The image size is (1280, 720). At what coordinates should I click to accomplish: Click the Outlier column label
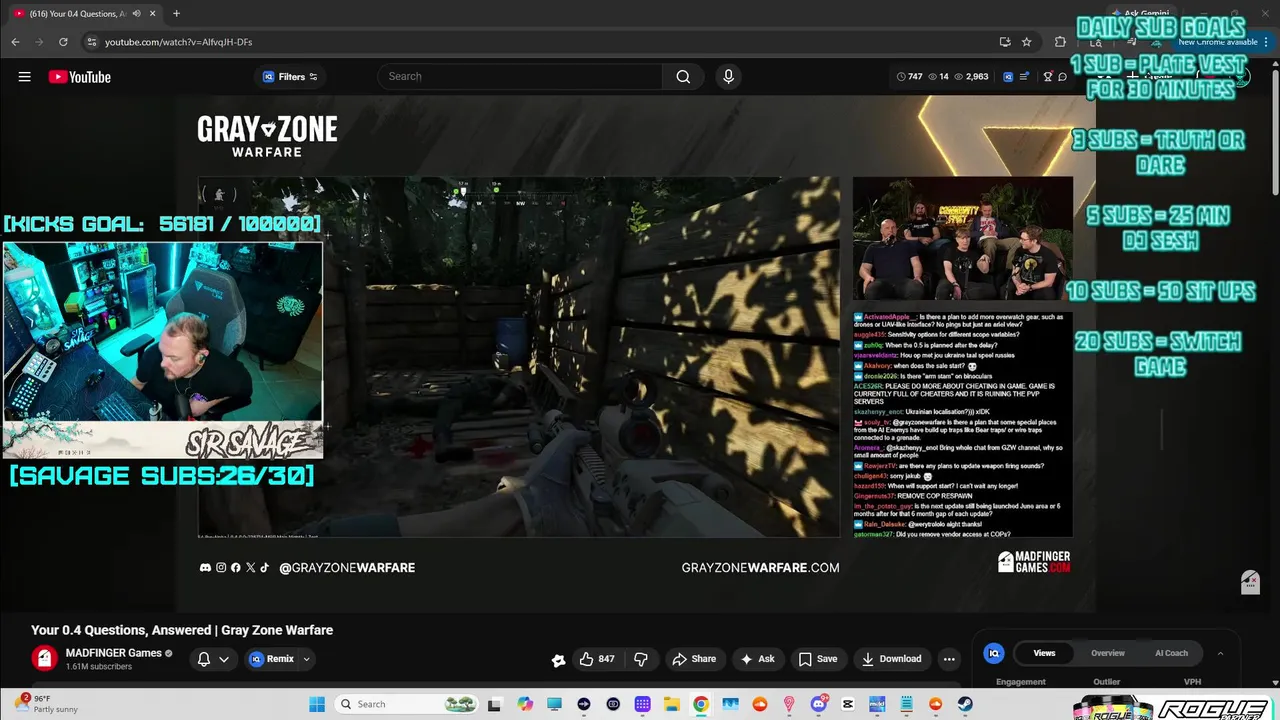(x=1107, y=682)
